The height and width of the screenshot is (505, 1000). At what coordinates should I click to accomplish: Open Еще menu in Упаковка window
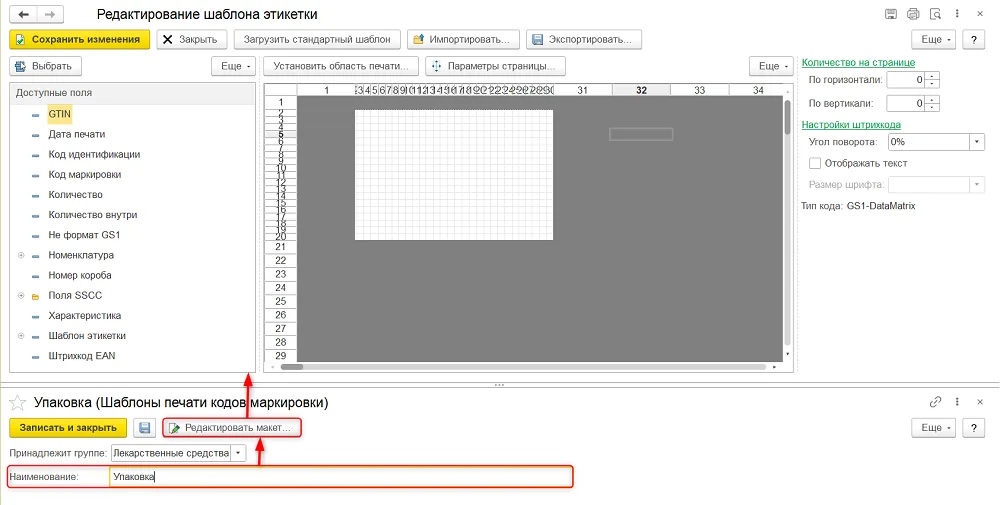(934, 428)
